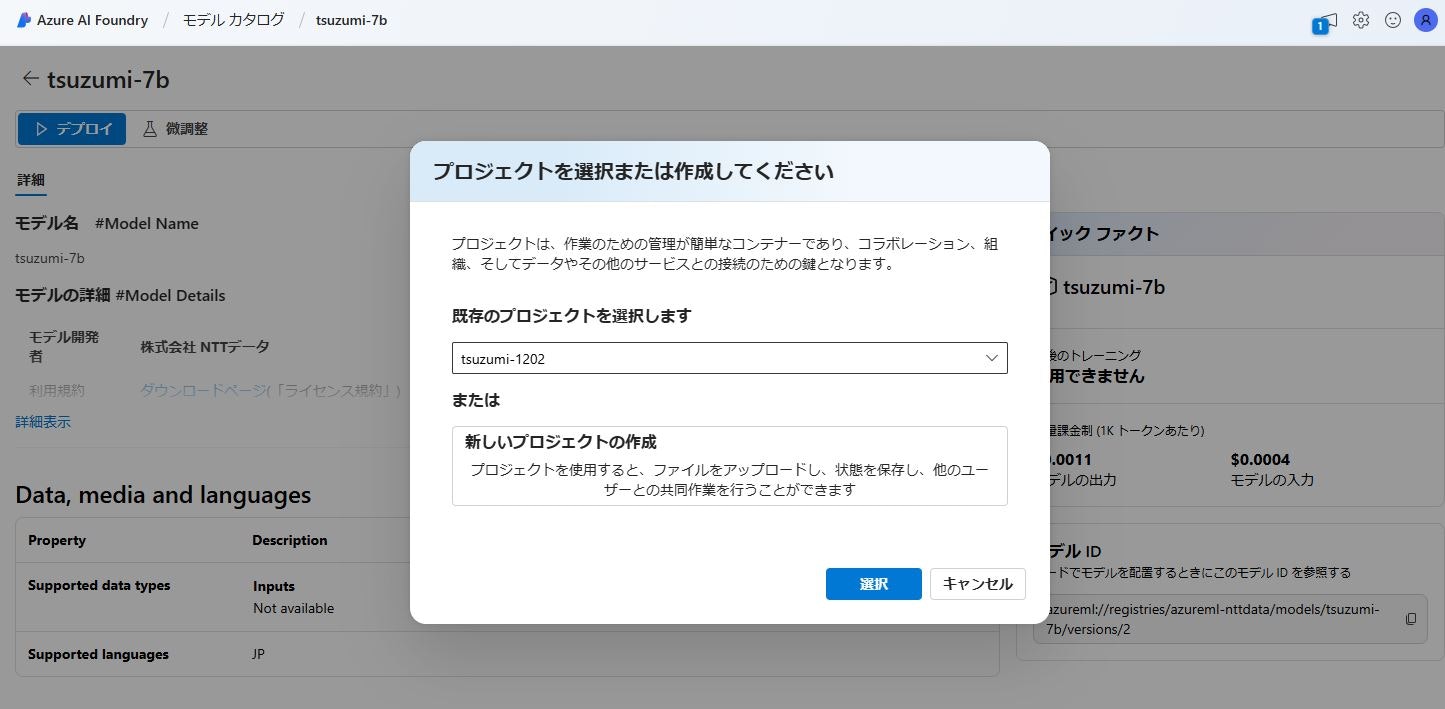
Task: Click the Supported data types cell
Action: 99,586
